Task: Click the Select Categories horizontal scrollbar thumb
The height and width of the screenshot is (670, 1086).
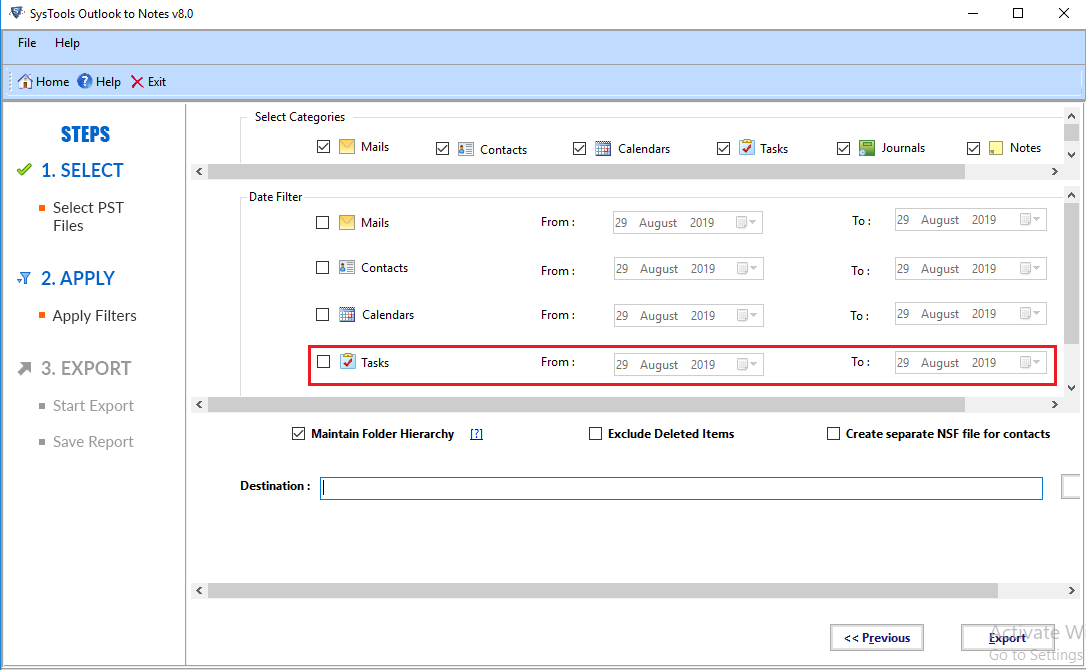Action: [586, 171]
